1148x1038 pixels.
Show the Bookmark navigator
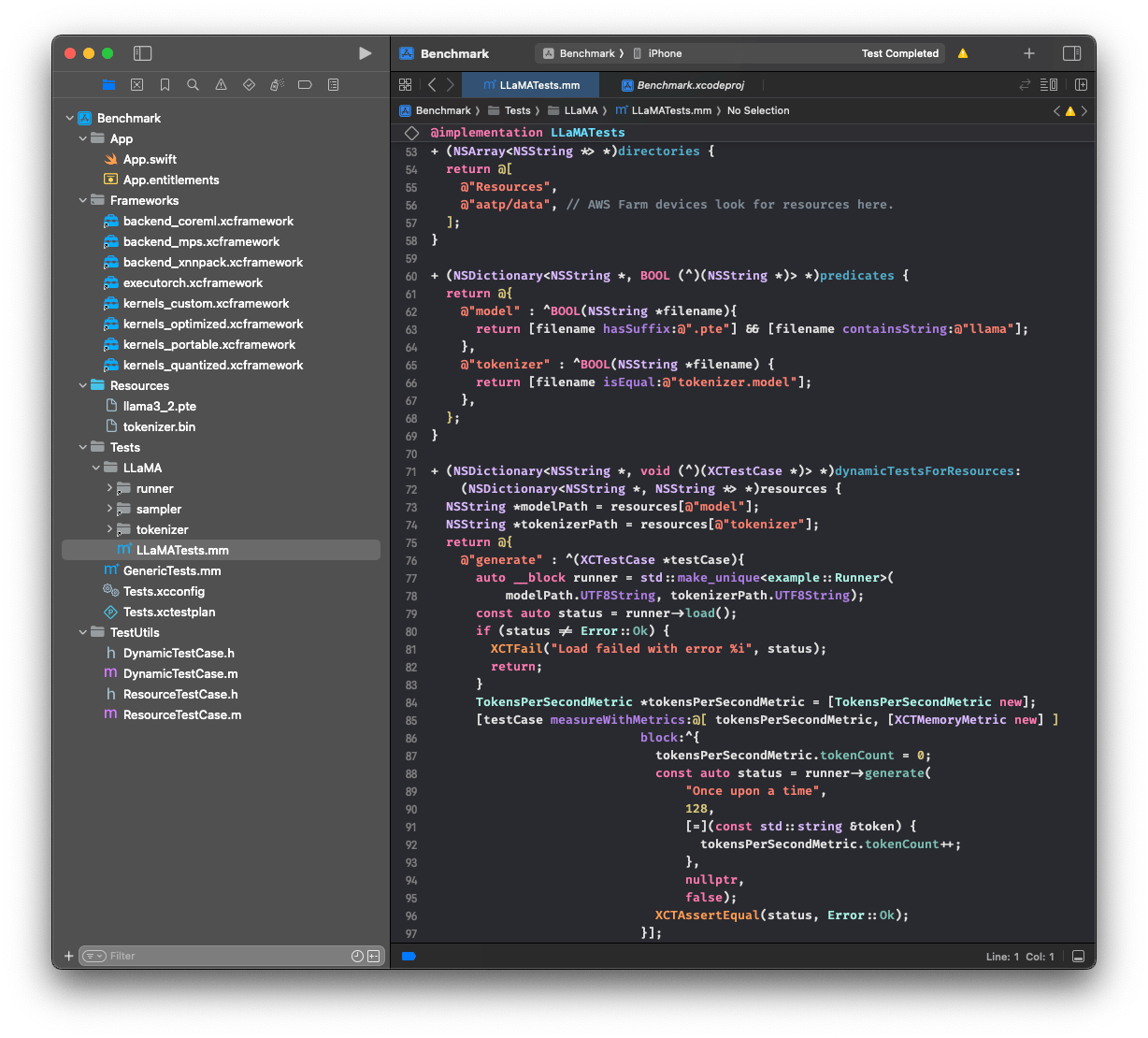165,84
